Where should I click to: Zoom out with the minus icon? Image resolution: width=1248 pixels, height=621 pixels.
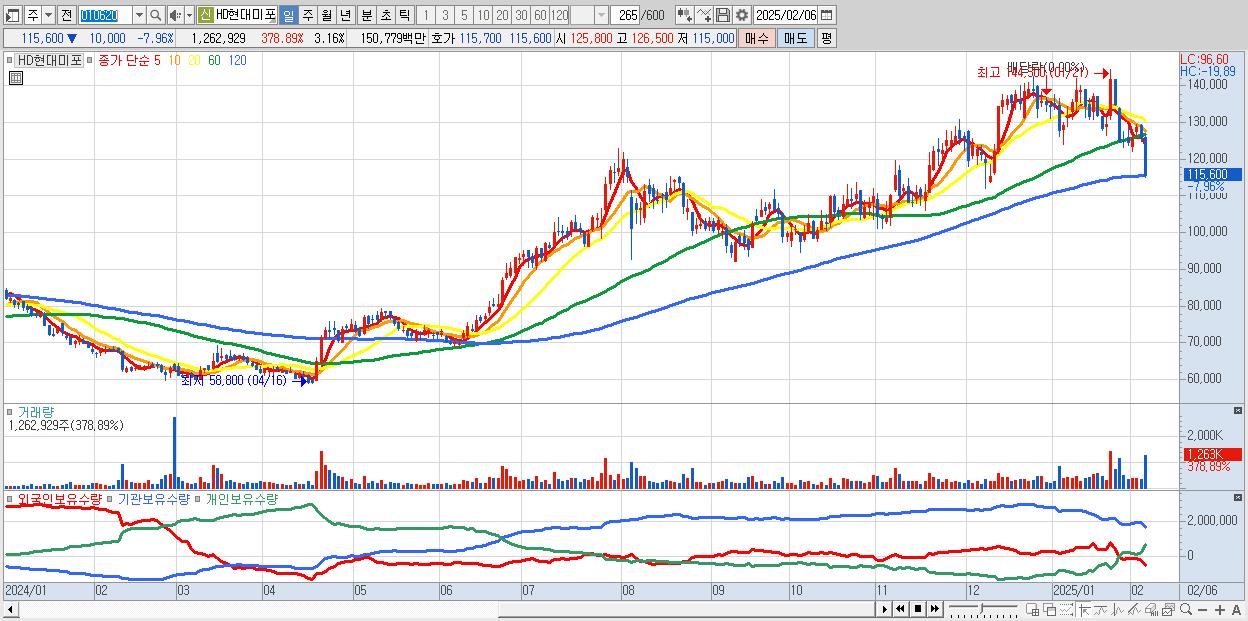1202,610
